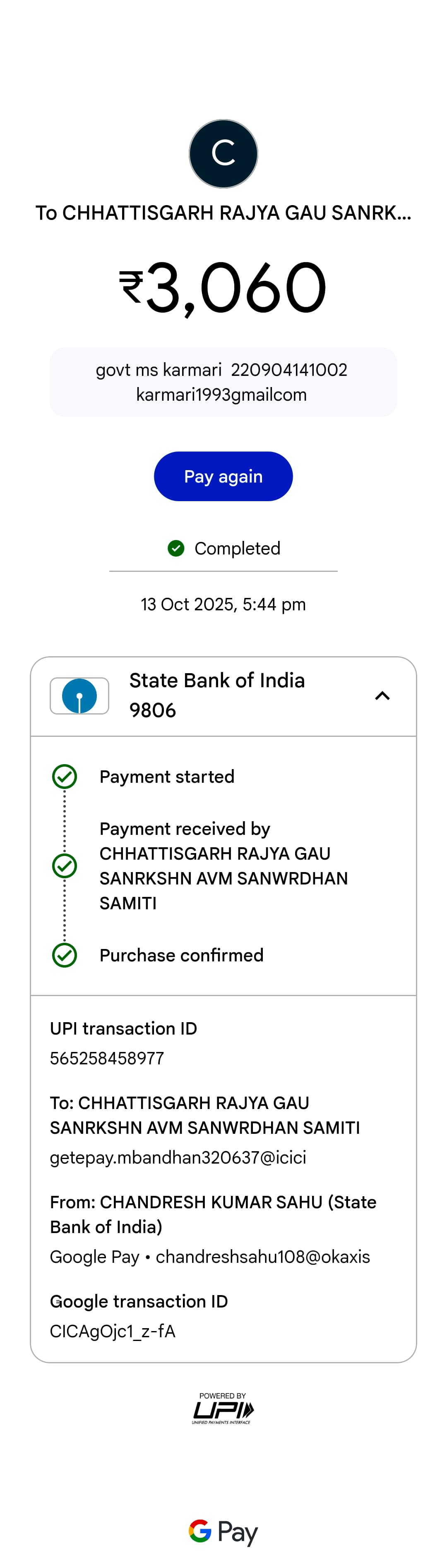Click the getepay.mbandhan320637@icici UPI address
This screenshot has width=447, height=1568.
tap(178, 1157)
